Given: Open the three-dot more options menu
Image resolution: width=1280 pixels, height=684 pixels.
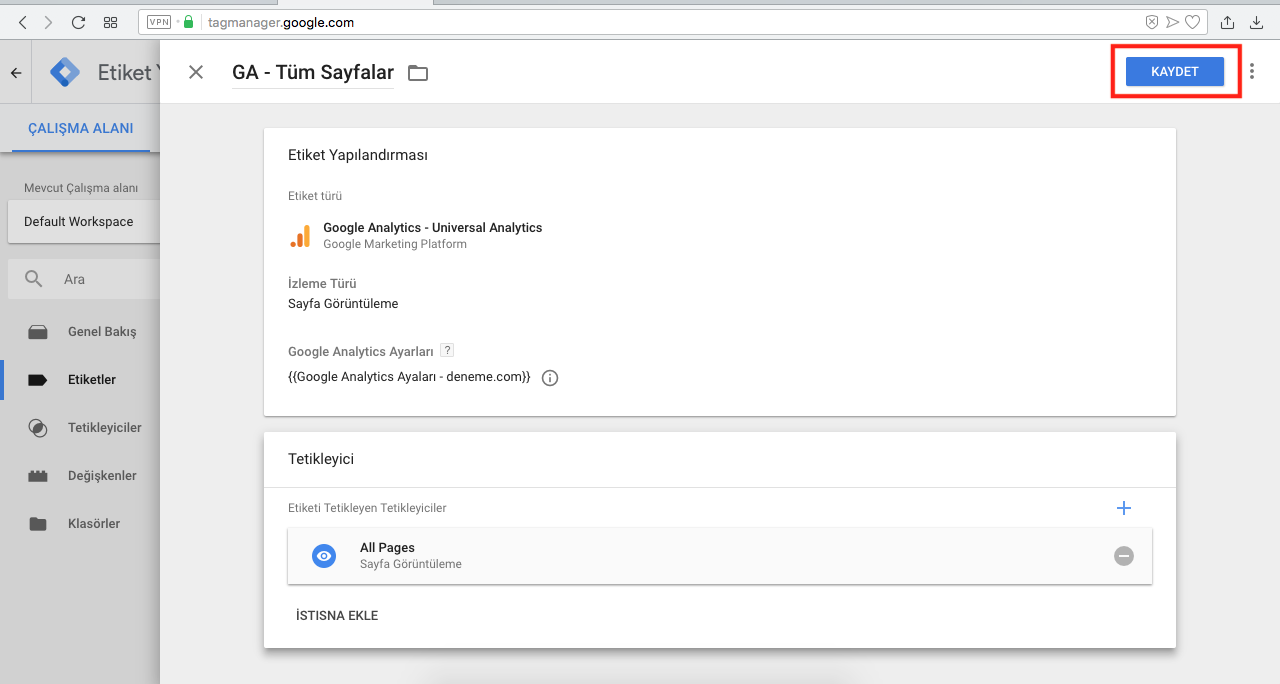Looking at the screenshot, I should (1252, 72).
